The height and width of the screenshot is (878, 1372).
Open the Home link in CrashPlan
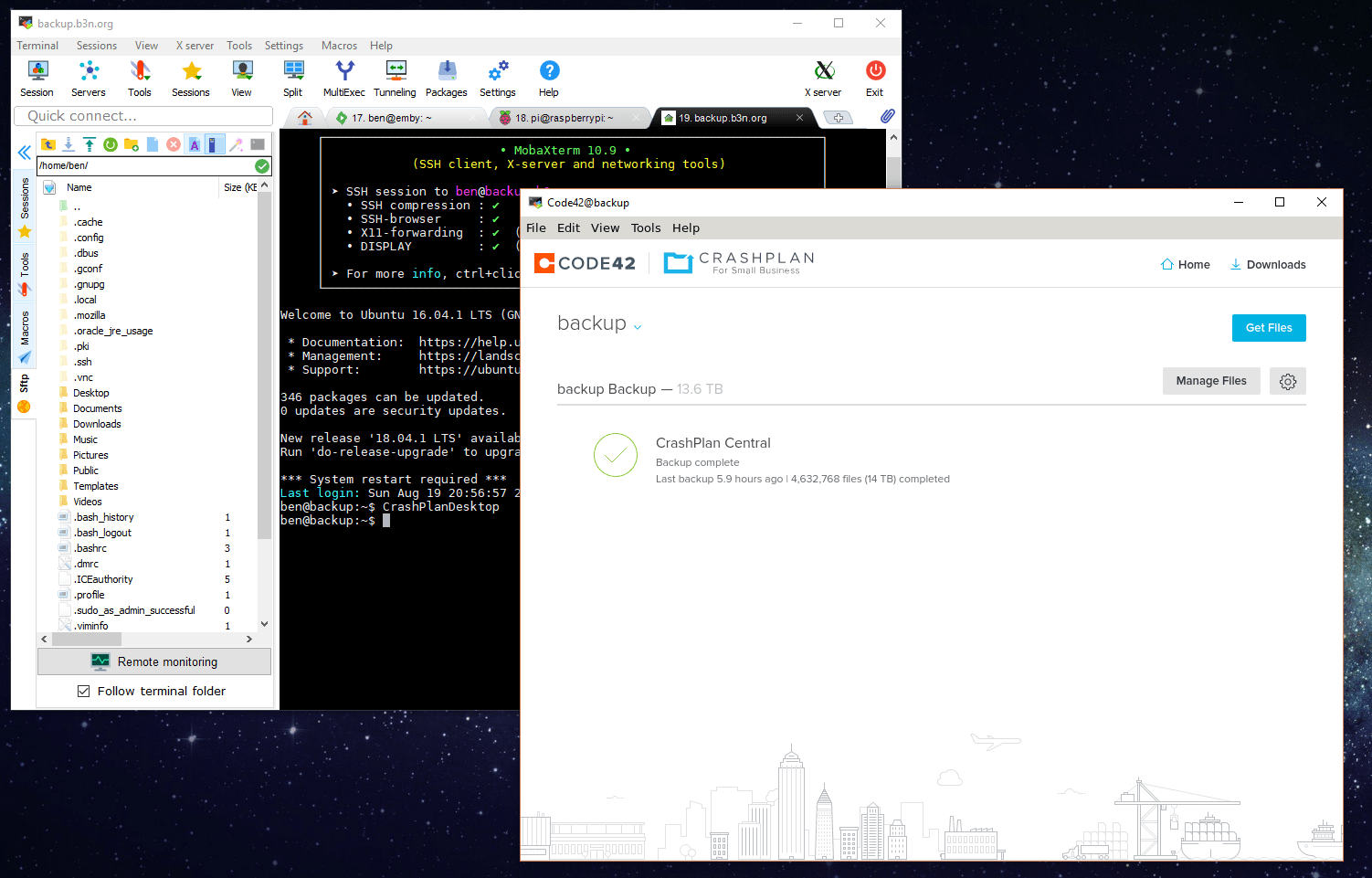1185,265
